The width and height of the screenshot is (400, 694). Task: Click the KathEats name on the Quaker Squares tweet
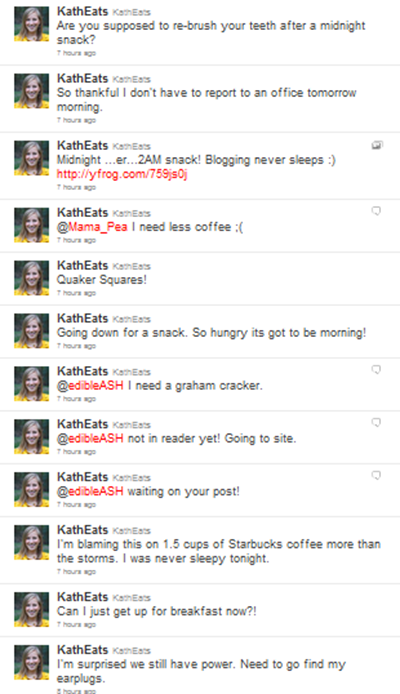(82, 266)
